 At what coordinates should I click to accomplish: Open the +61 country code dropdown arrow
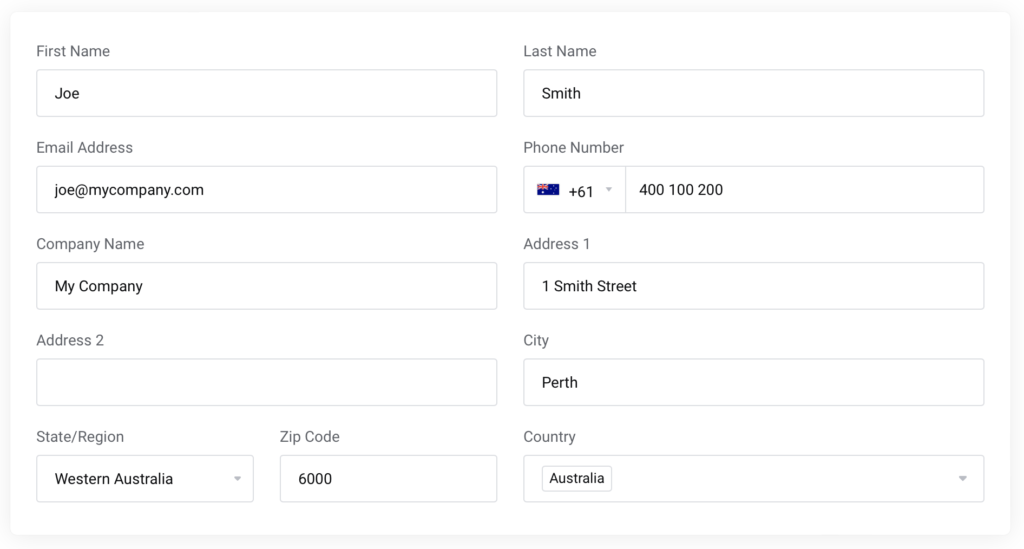[609, 189]
